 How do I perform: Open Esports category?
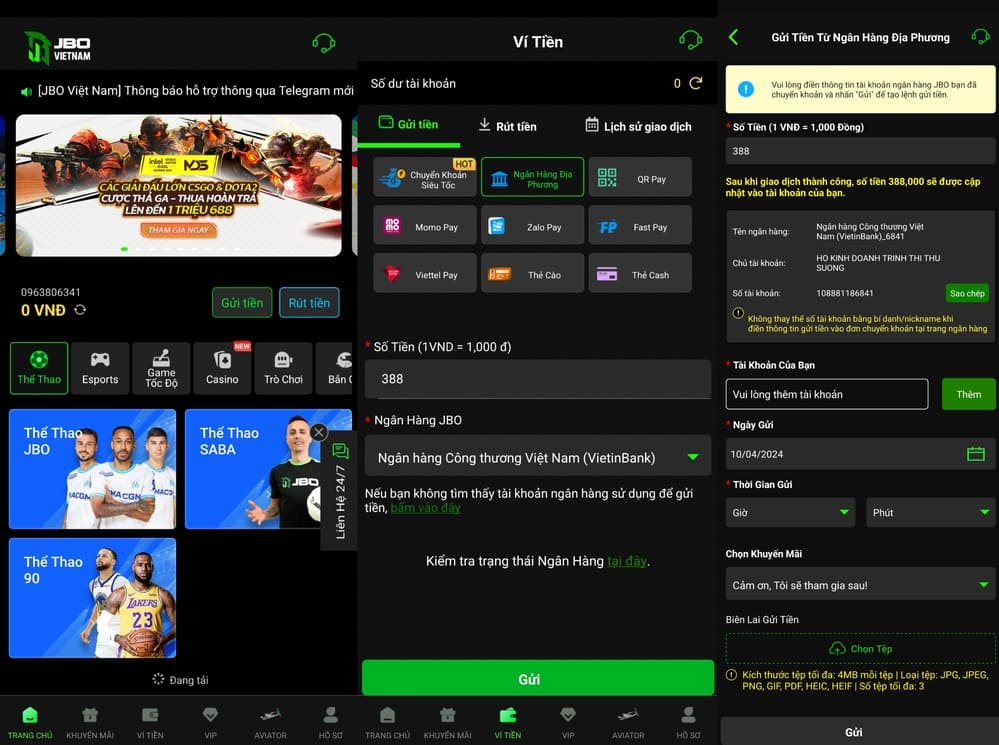coord(100,368)
